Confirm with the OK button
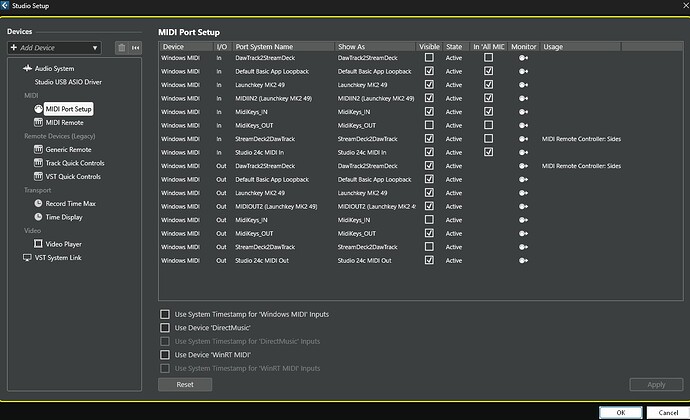This screenshot has height=420, width=690. pos(621,413)
